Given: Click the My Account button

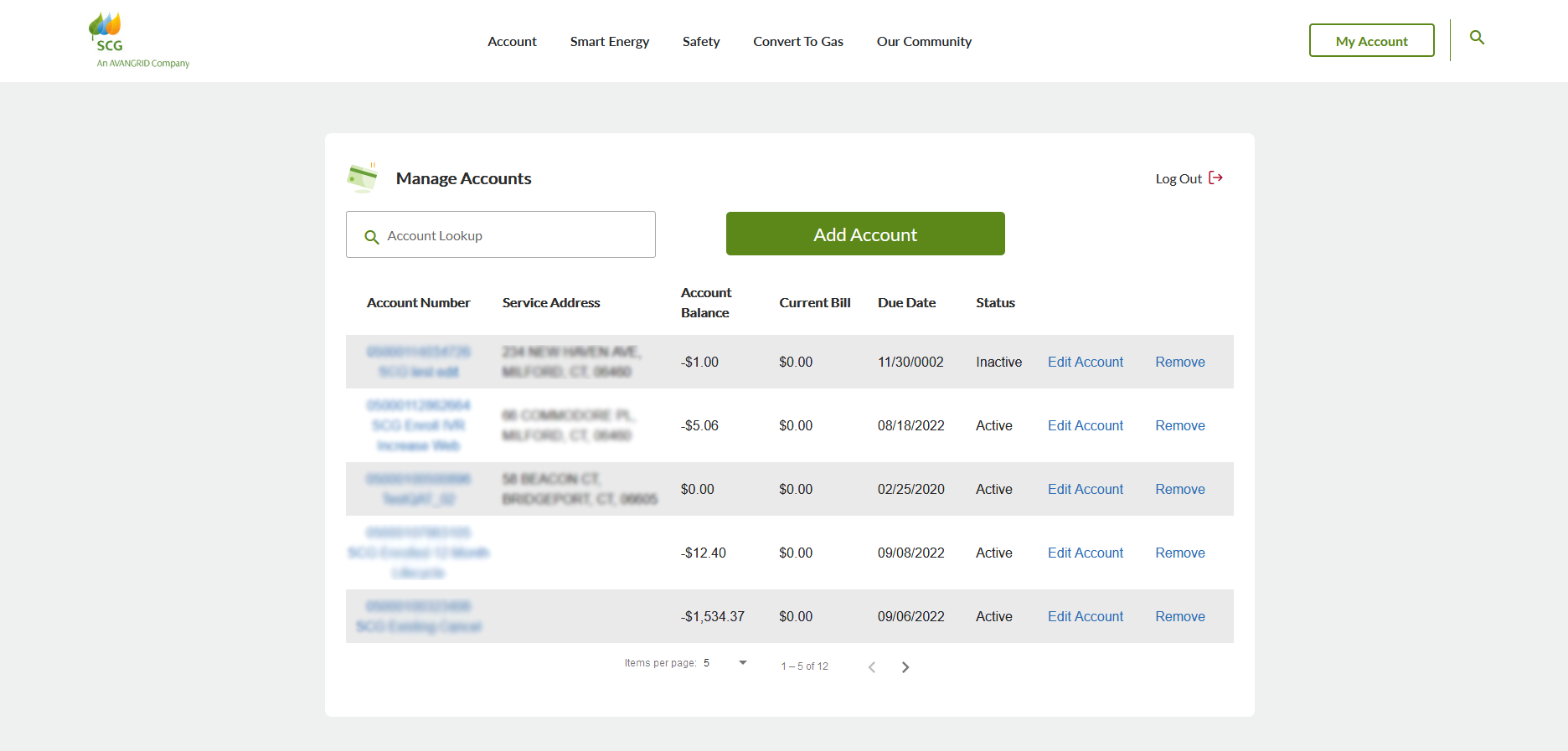Looking at the screenshot, I should click(1371, 41).
